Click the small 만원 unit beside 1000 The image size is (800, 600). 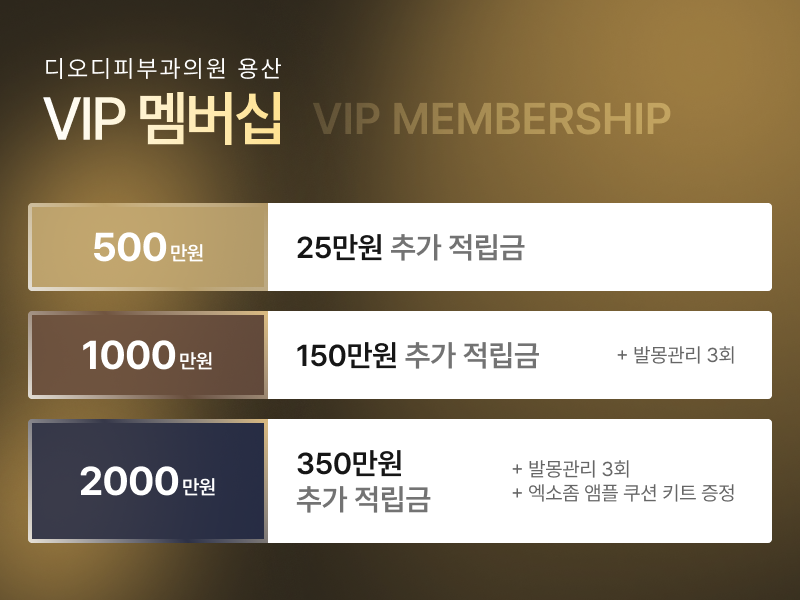(196, 361)
